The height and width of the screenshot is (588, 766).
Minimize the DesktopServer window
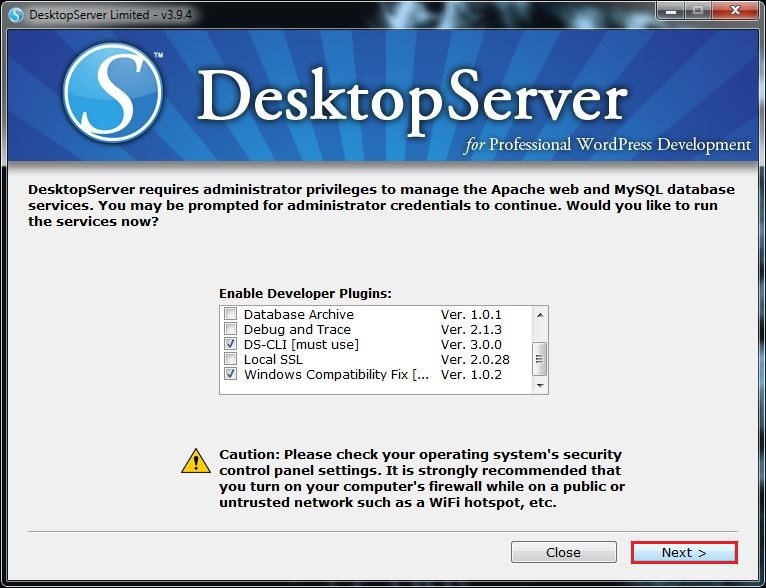(x=671, y=11)
